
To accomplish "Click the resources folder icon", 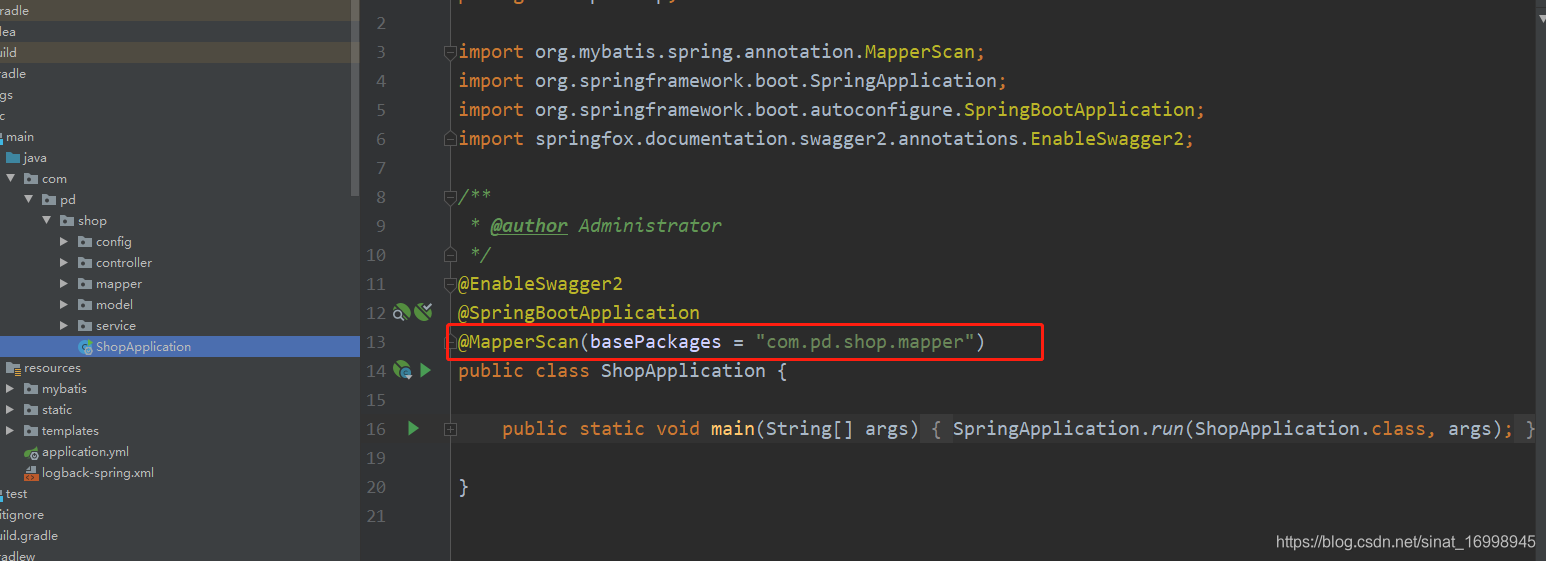I will coord(13,368).
